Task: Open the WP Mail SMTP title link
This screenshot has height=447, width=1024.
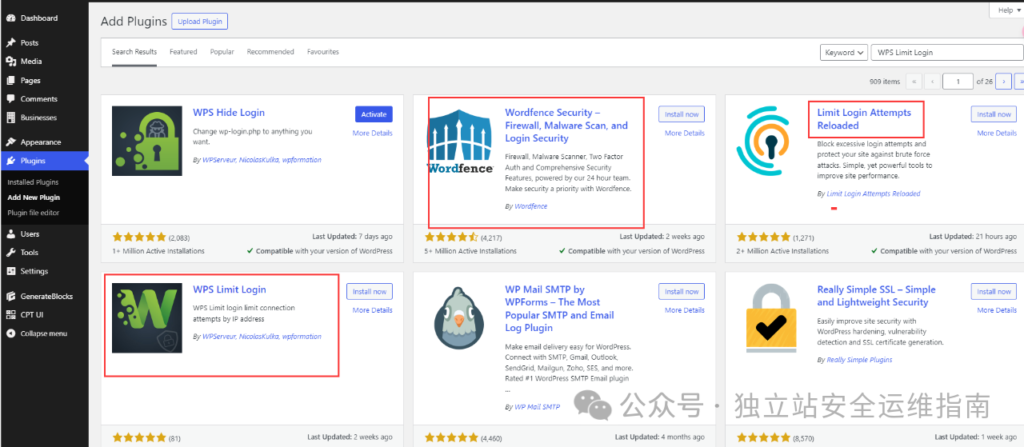Action: (560, 308)
